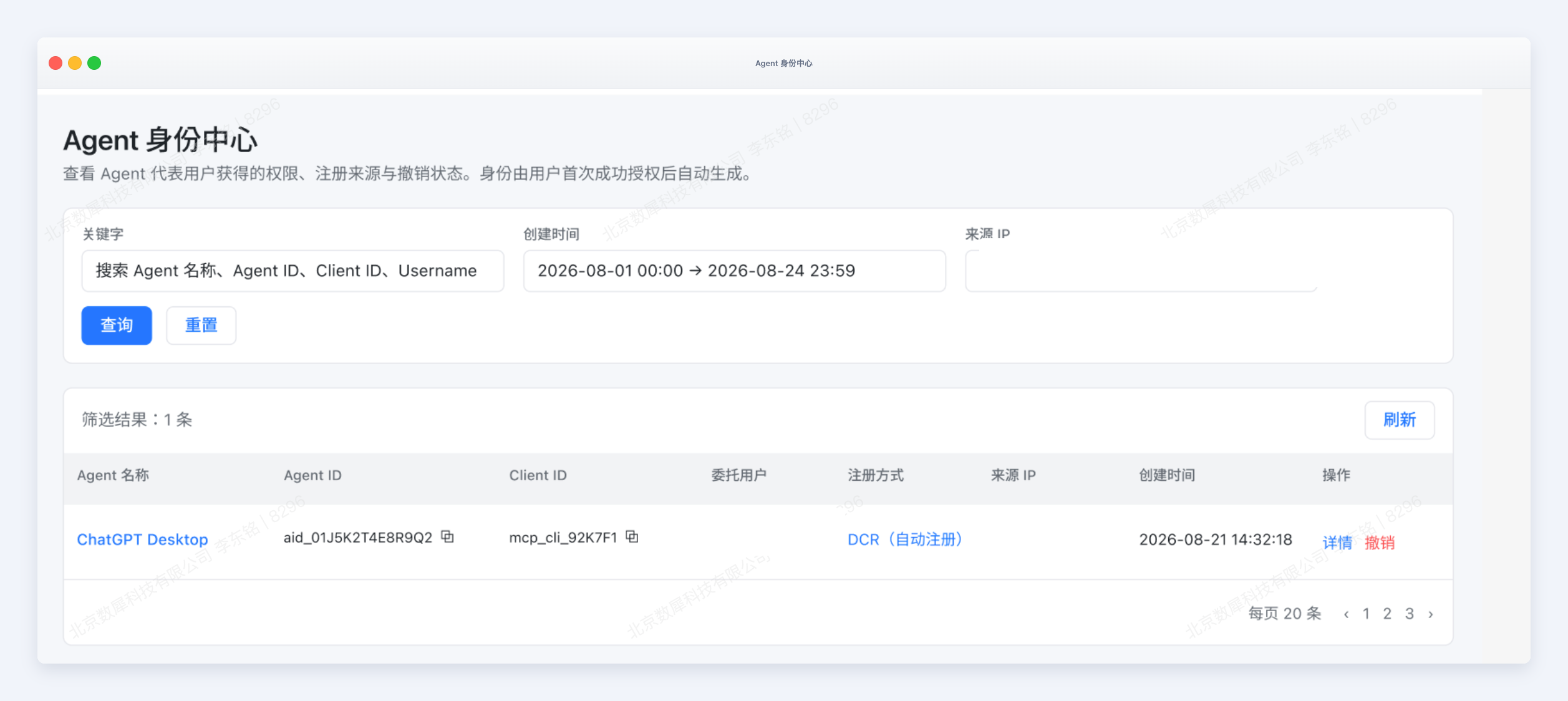This screenshot has width=1568, height=701.
Task: Click the blue 查询 search button
Action: [x=117, y=325]
